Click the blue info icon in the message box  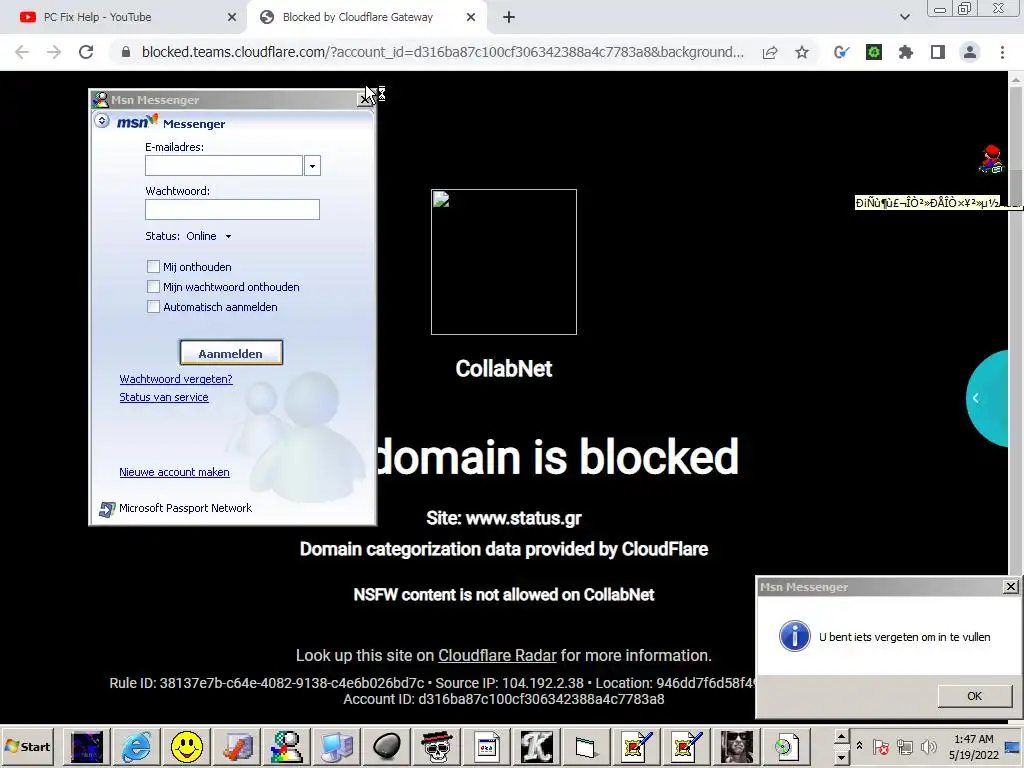pyautogui.click(x=795, y=636)
